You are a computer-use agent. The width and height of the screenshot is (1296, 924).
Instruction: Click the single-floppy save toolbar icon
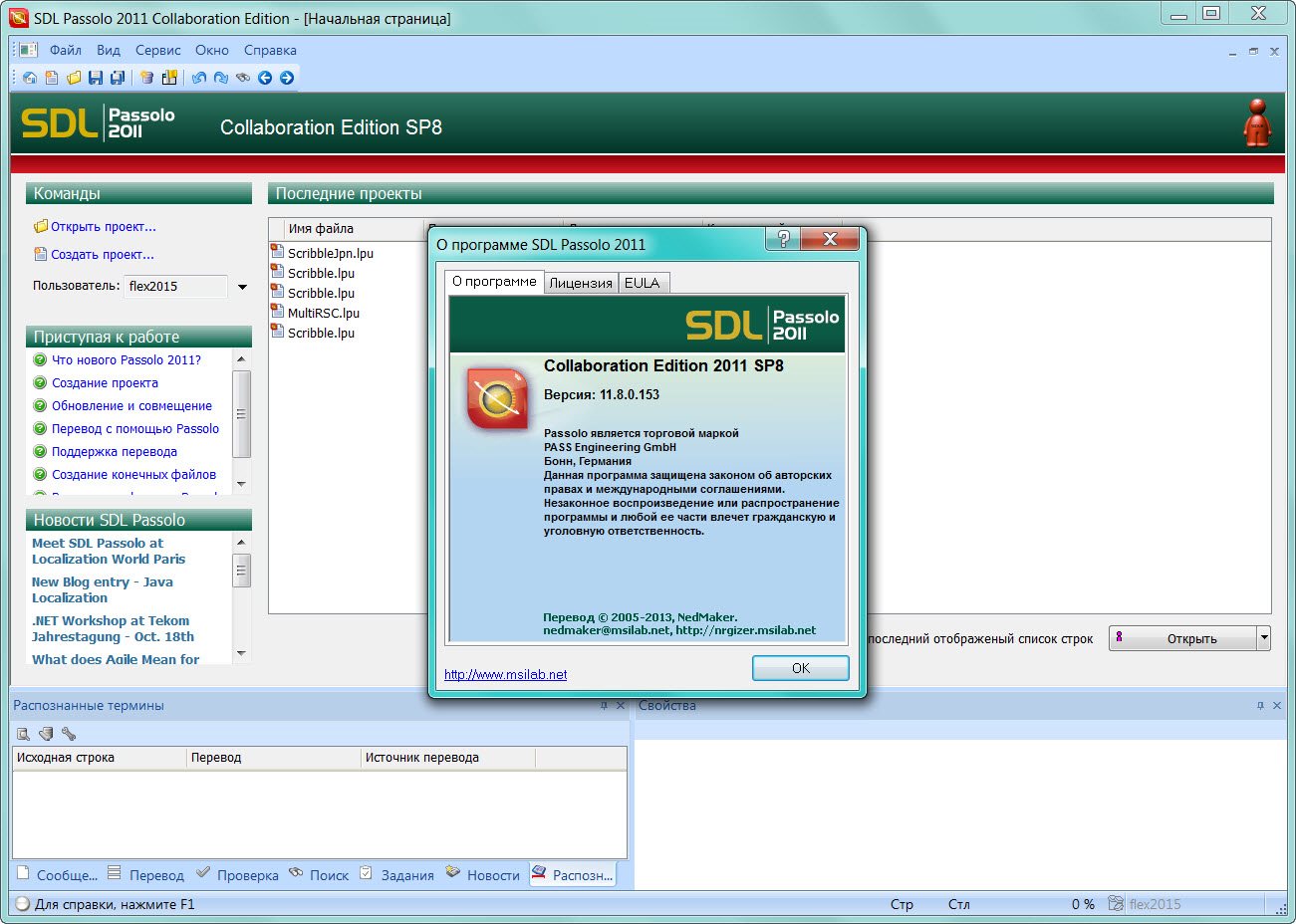96,78
